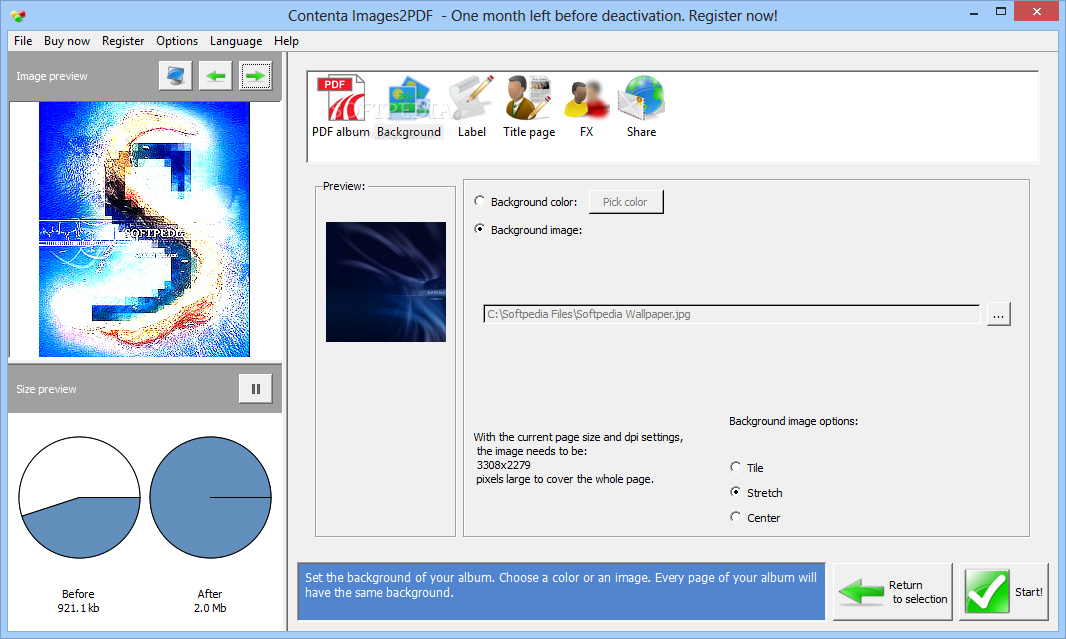Click the monitor icon in Image preview
This screenshot has width=1066, height=639.
[175, 75]
